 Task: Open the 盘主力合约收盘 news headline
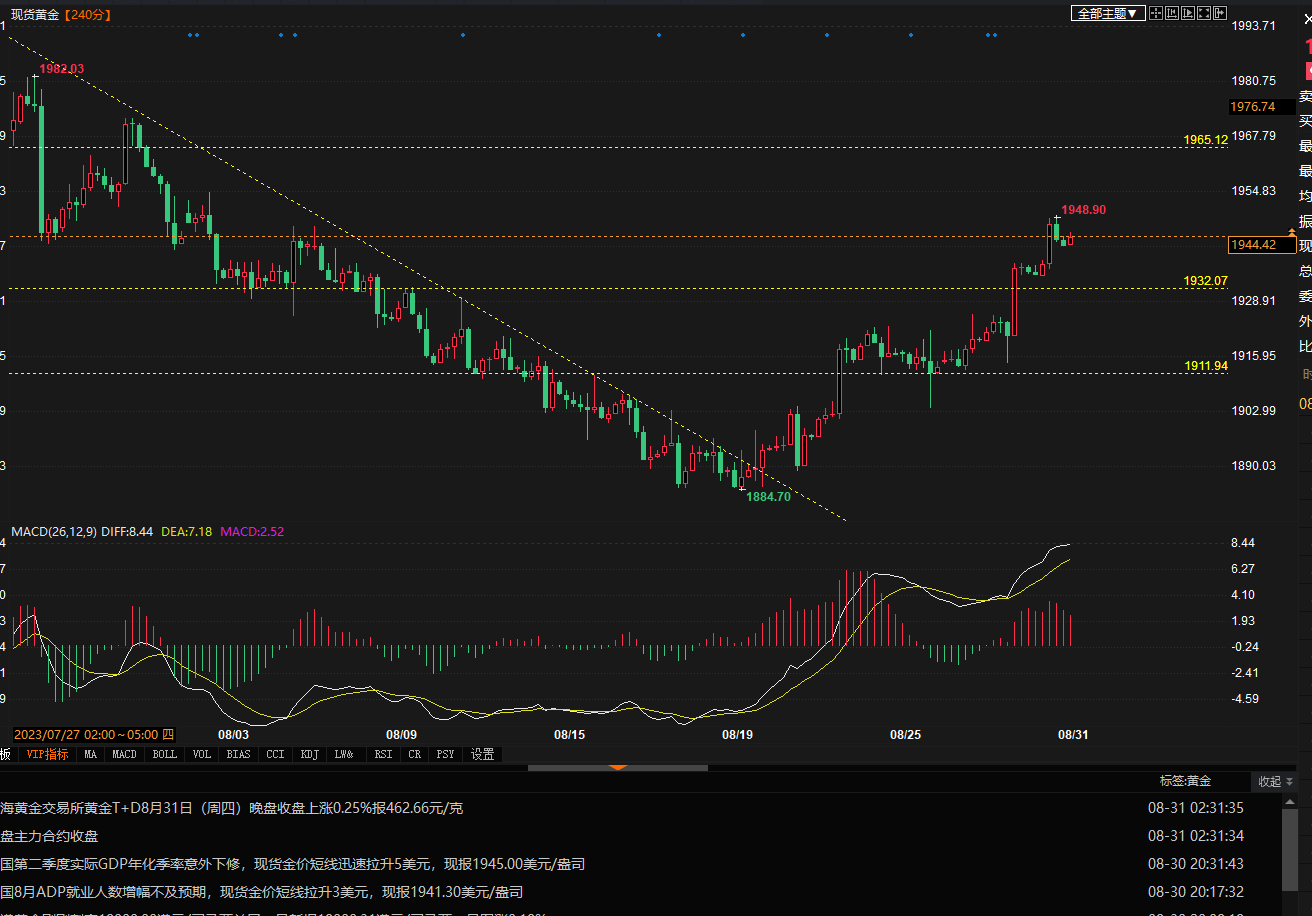pos(49,836)
